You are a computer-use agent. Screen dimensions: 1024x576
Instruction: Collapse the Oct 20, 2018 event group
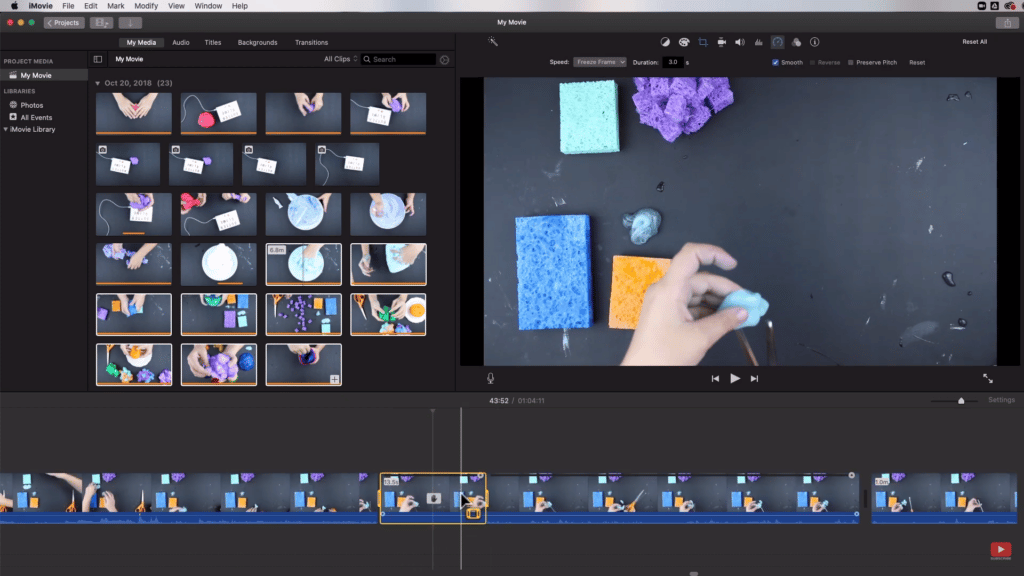(98, 83)
